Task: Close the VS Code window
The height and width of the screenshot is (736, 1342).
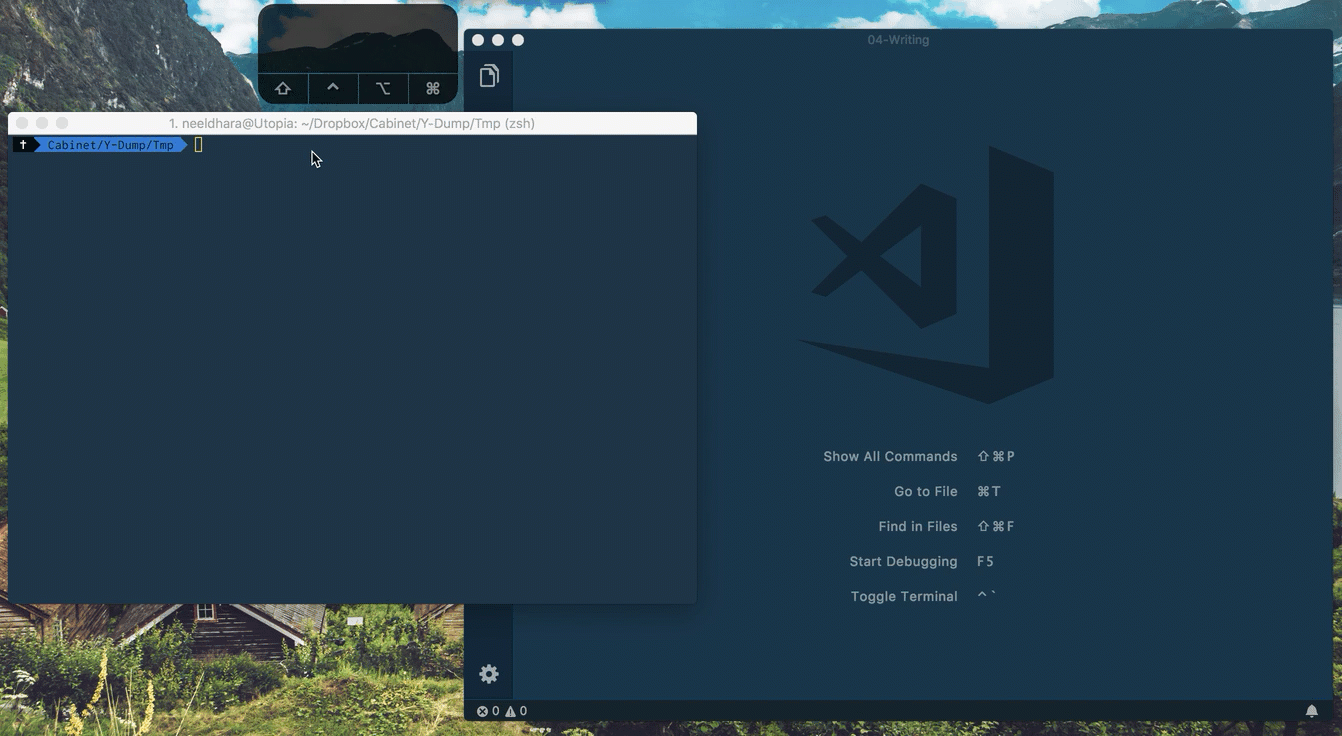Action: click(x=478, y=40)
